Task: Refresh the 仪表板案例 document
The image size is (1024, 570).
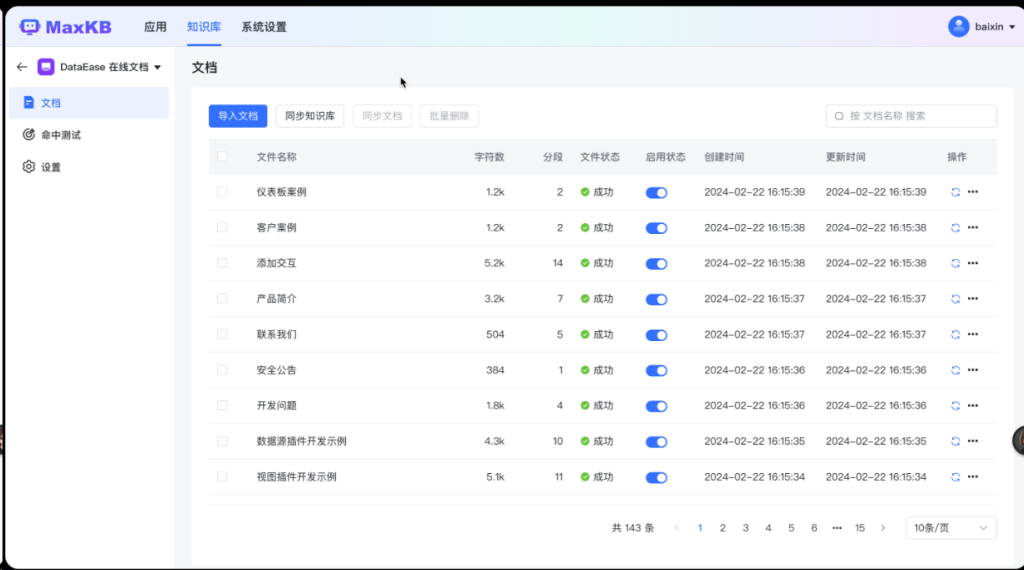Action: pyautogui.click(x=955, y=192)
